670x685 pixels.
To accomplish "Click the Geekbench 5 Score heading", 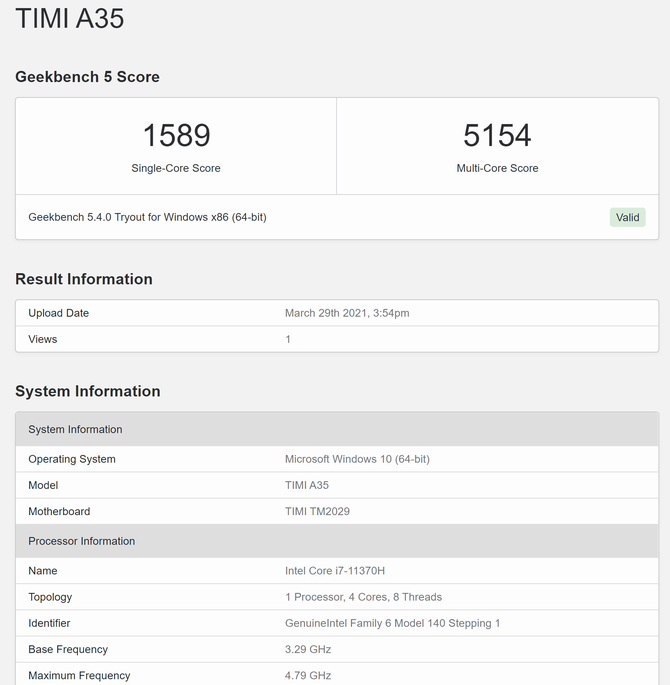I will point(87,77).
